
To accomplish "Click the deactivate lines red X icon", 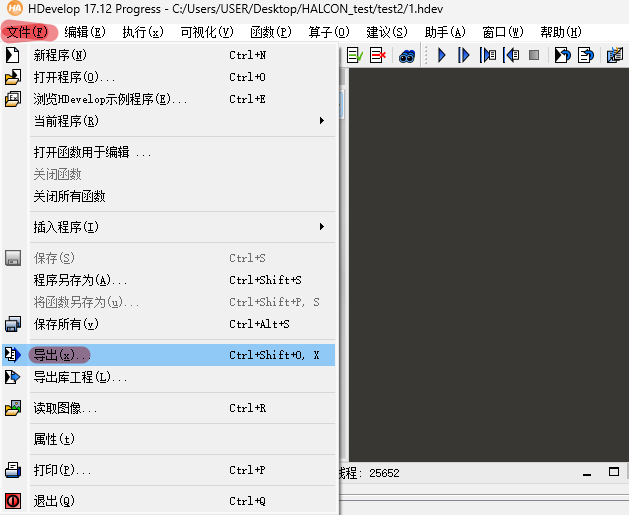I will pyautogui.click(x=378, y=55).
